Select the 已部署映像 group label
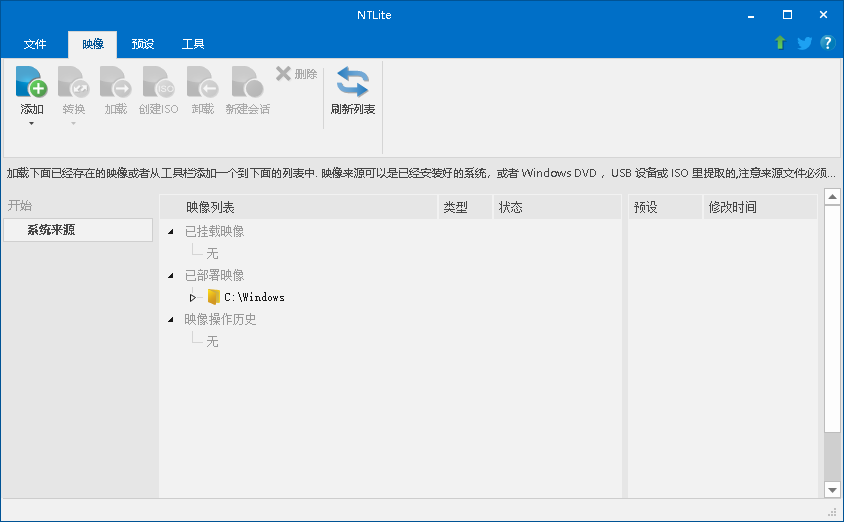This screenshot has width=844, height=522. 214,276
